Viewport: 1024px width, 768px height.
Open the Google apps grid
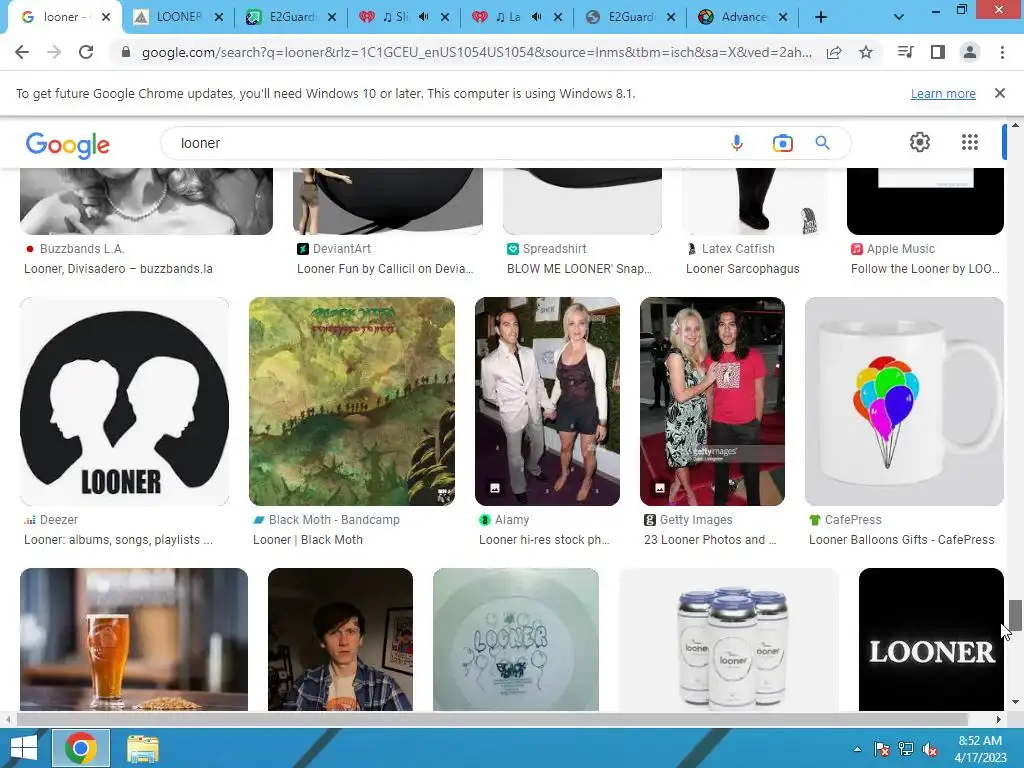pos(970,142)
